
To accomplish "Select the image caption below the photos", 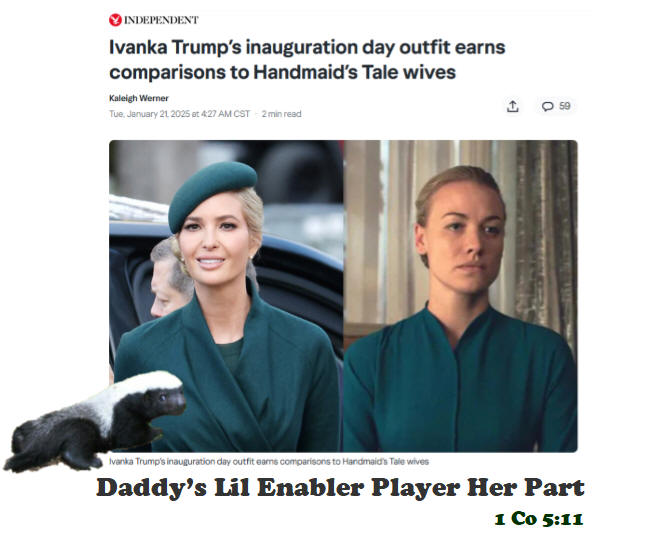I will coord(269,461).
